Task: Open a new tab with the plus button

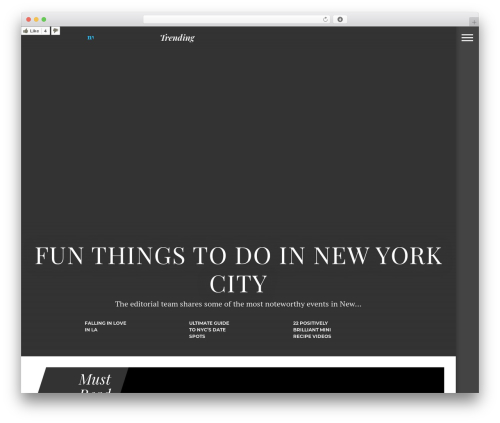Action: pyautogui.click(x=474, y=22)
